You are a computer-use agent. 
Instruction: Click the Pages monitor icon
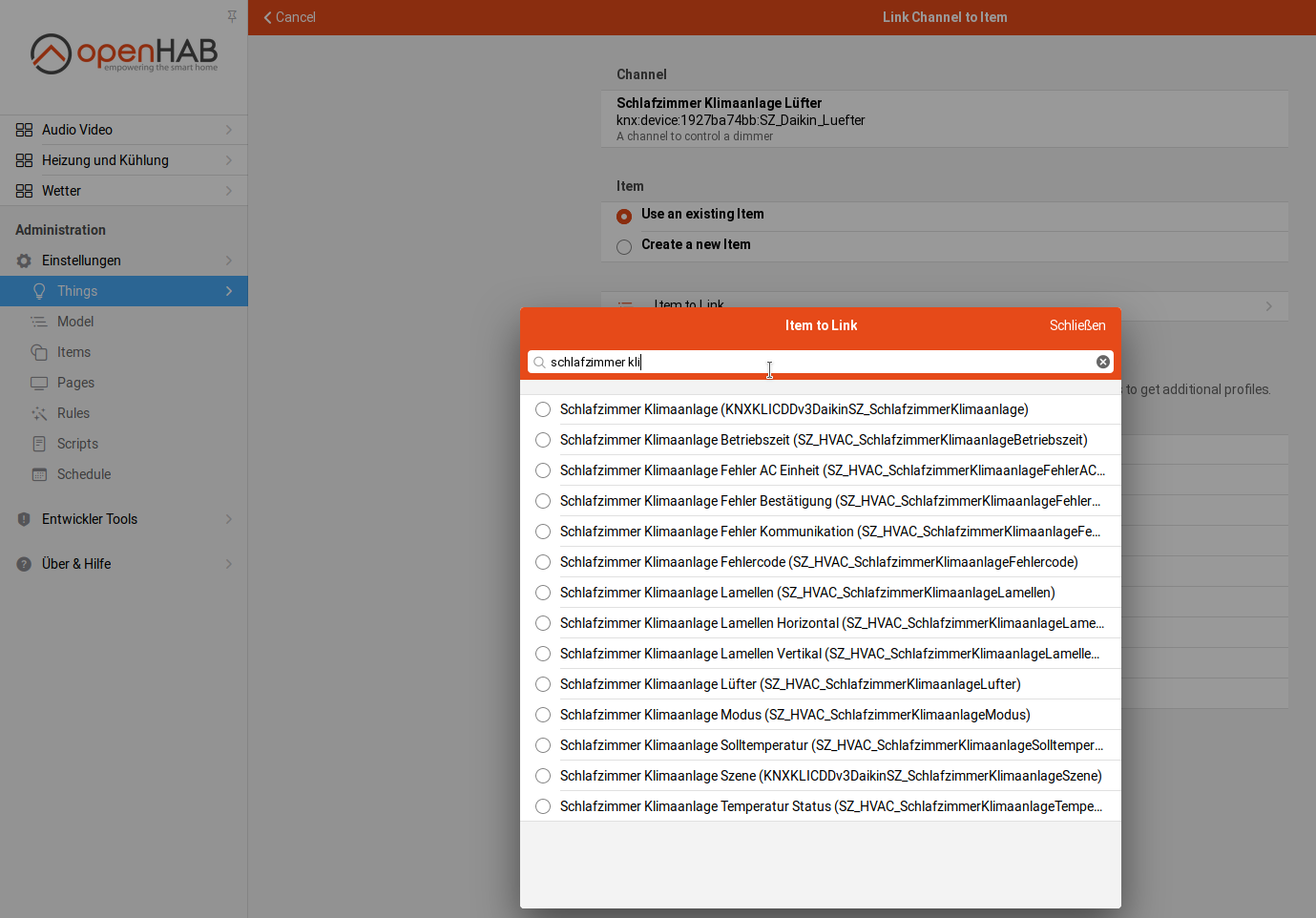point(39,383)
